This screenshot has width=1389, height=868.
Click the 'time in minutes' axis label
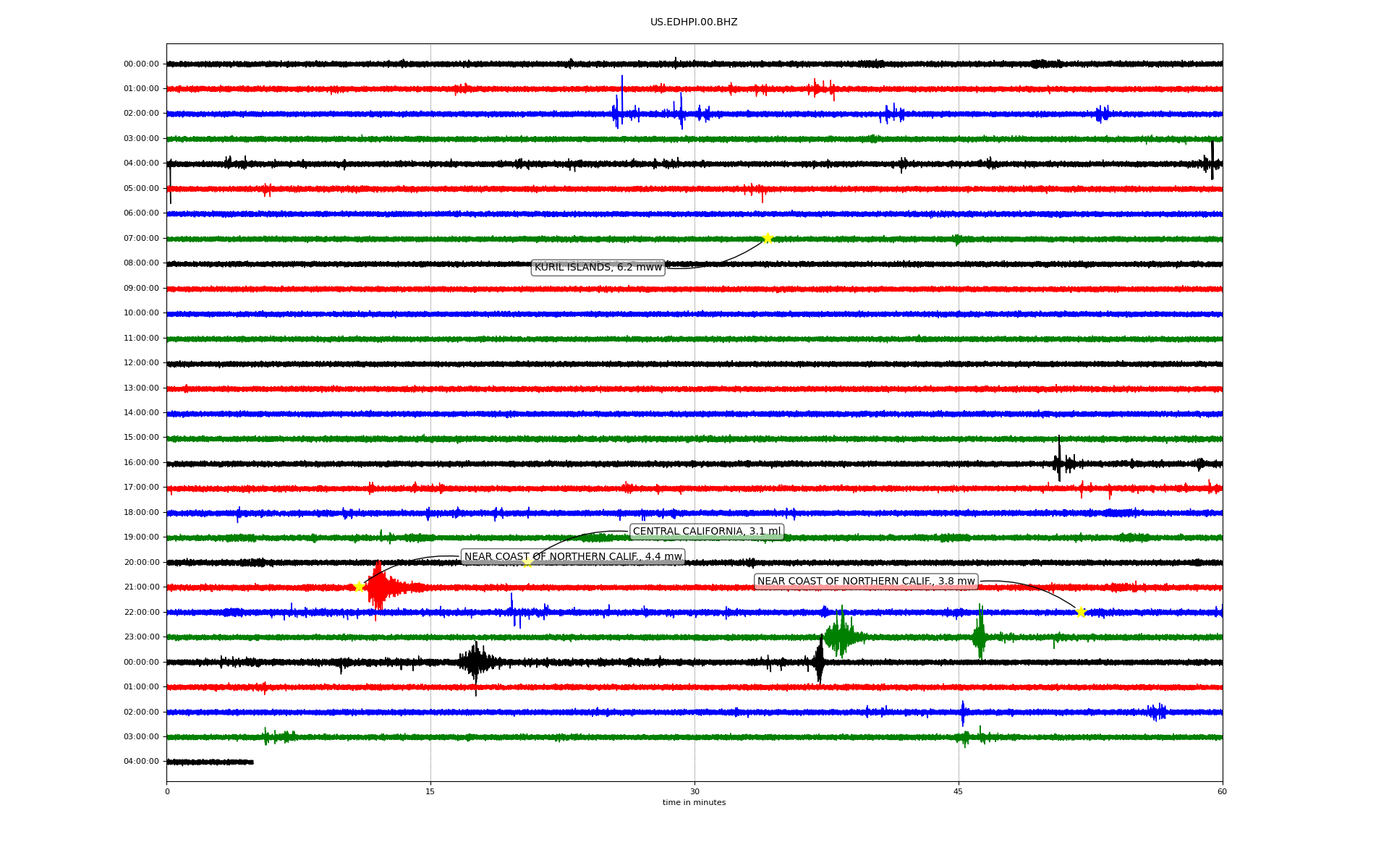click(694, 802)
